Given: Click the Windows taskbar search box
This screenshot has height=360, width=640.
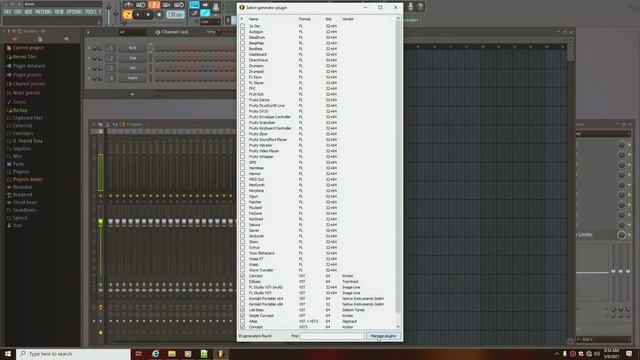Looking at the screenshot, I should click(x=73, y=353).
